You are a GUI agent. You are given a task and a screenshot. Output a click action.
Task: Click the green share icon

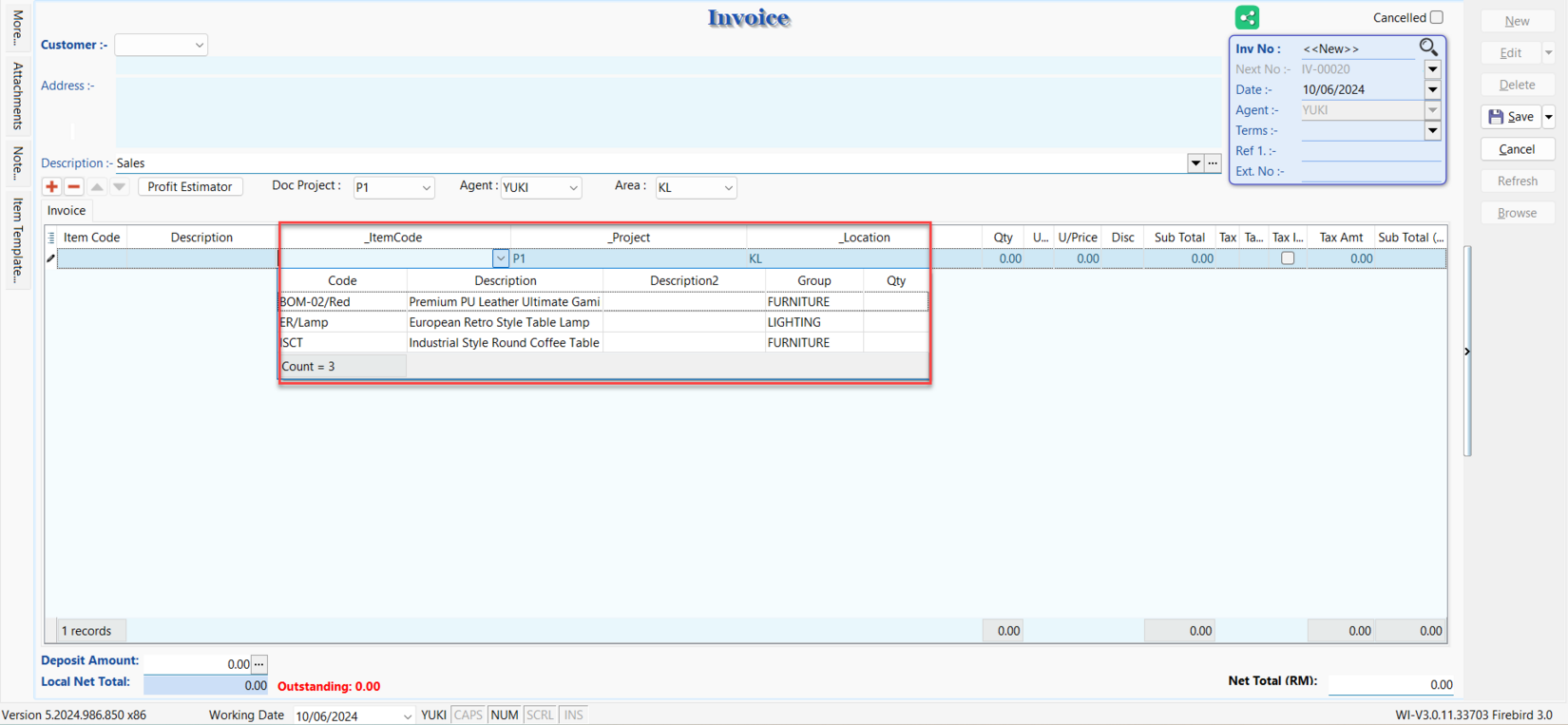1247,17
